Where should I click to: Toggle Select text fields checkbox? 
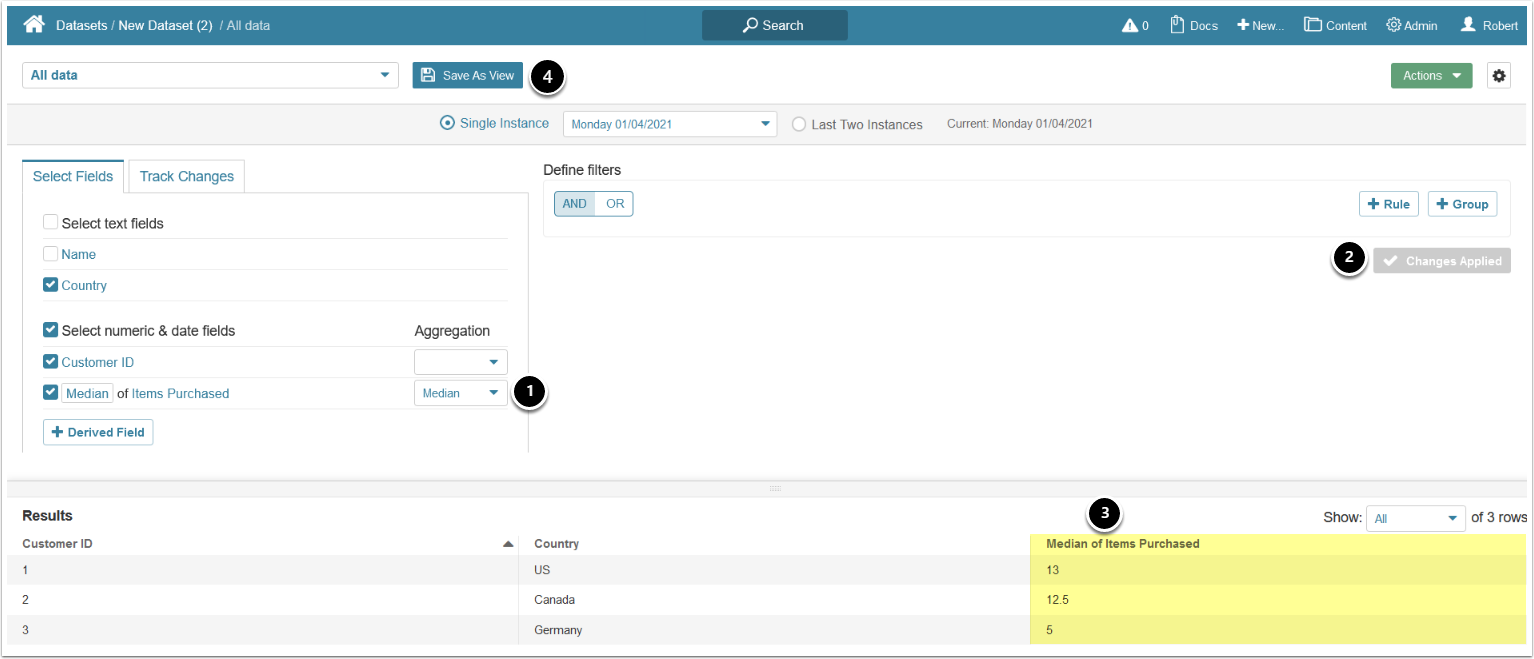(x=50, y=222)
